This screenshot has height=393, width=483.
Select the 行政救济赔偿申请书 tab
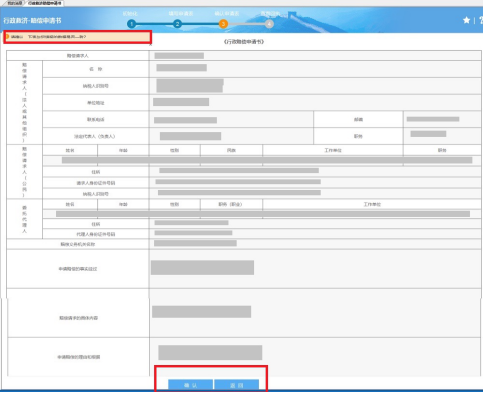coord(44,3)
